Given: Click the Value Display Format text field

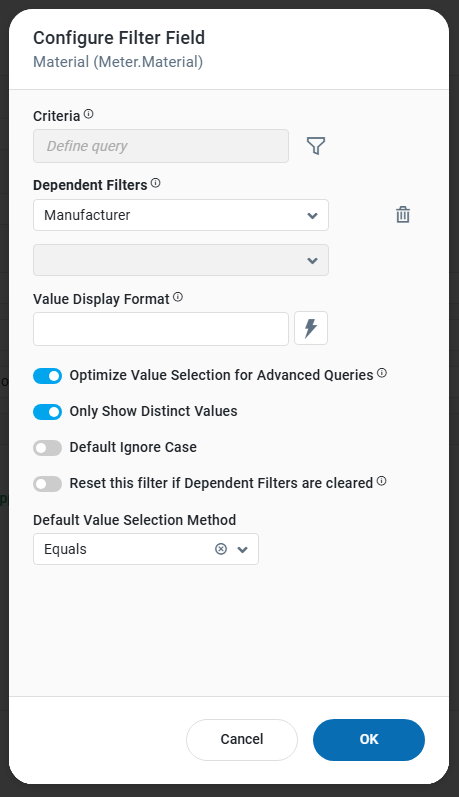Looking at the screenshot, I should pos(161,329).
